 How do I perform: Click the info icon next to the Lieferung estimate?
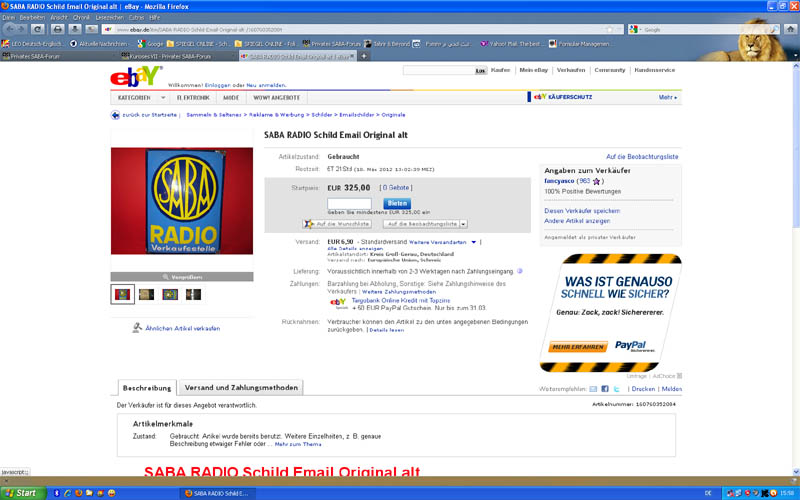pyautogui.click(x=520, y=271)
